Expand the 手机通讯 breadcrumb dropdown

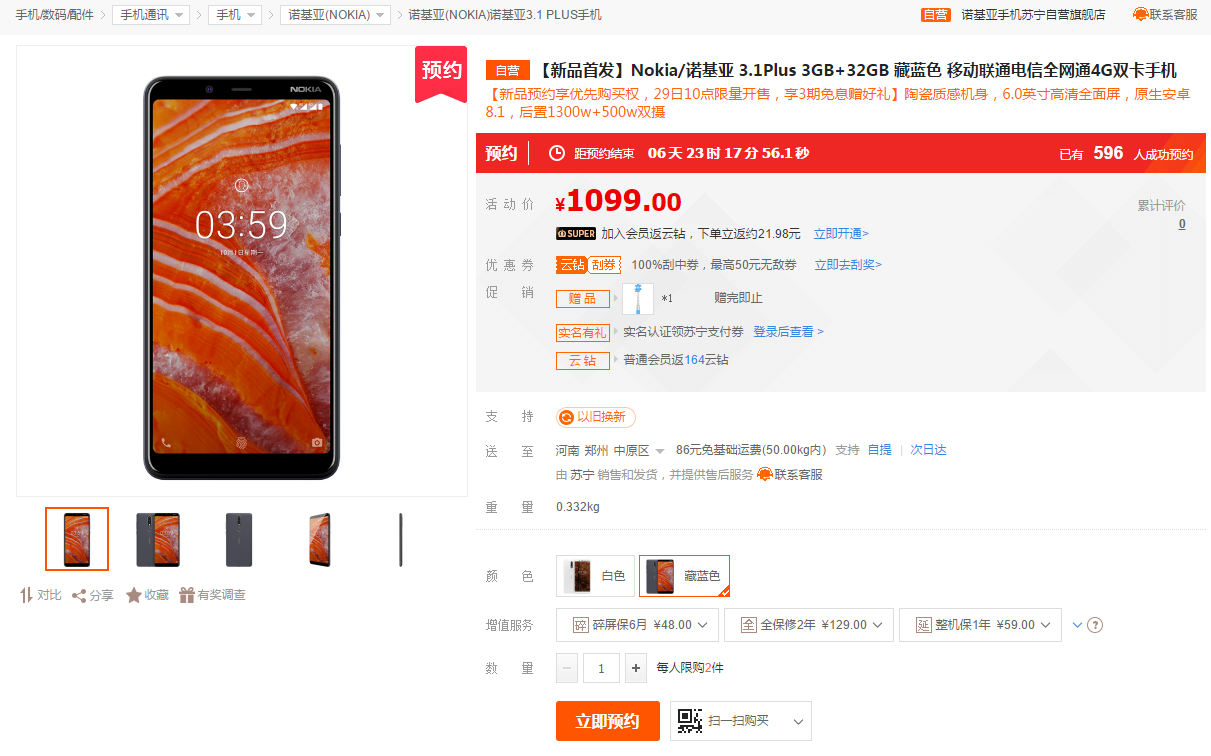click(x=151, y=15)
